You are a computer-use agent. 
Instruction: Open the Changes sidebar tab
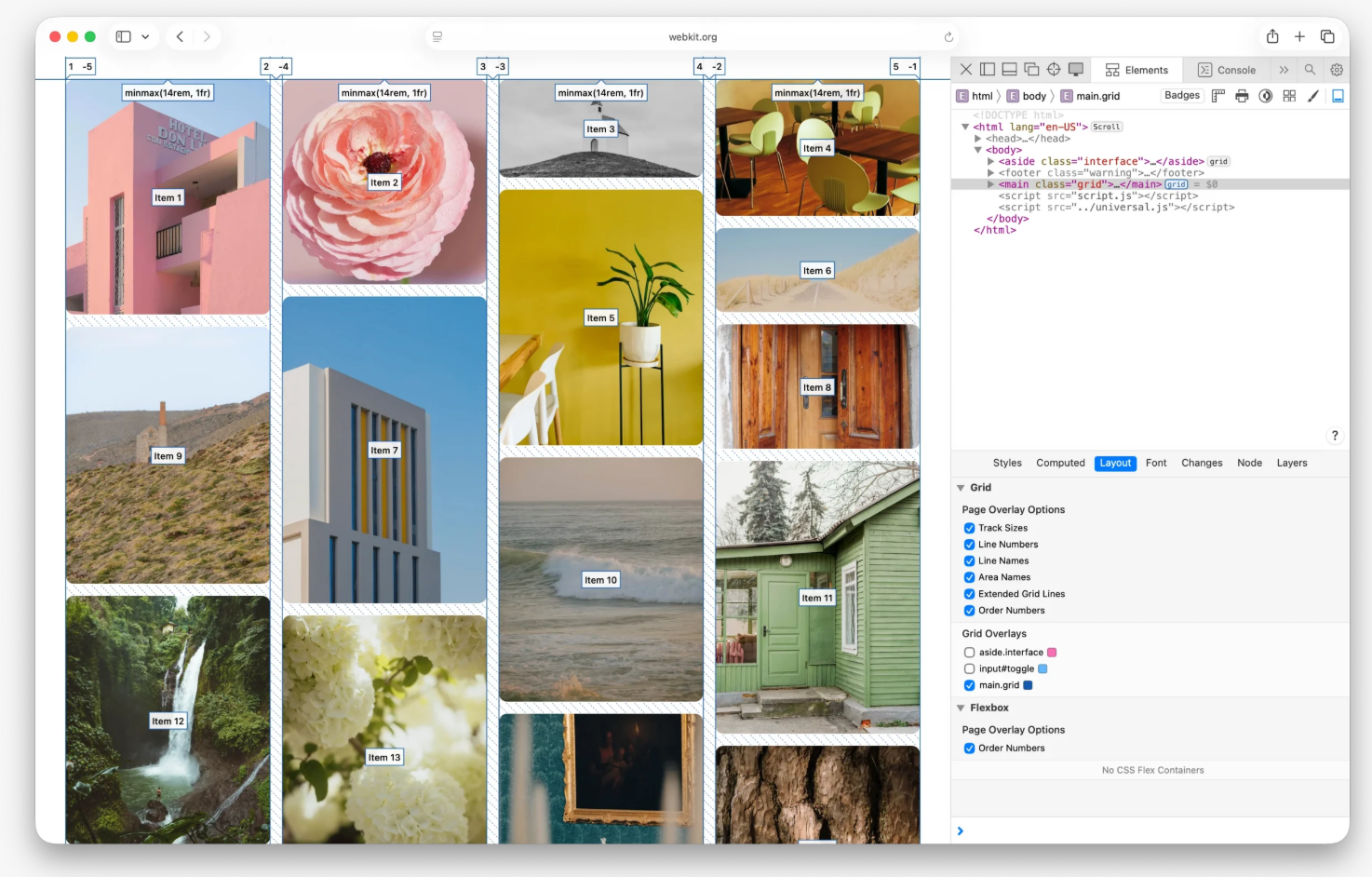tap(1202, 463)
